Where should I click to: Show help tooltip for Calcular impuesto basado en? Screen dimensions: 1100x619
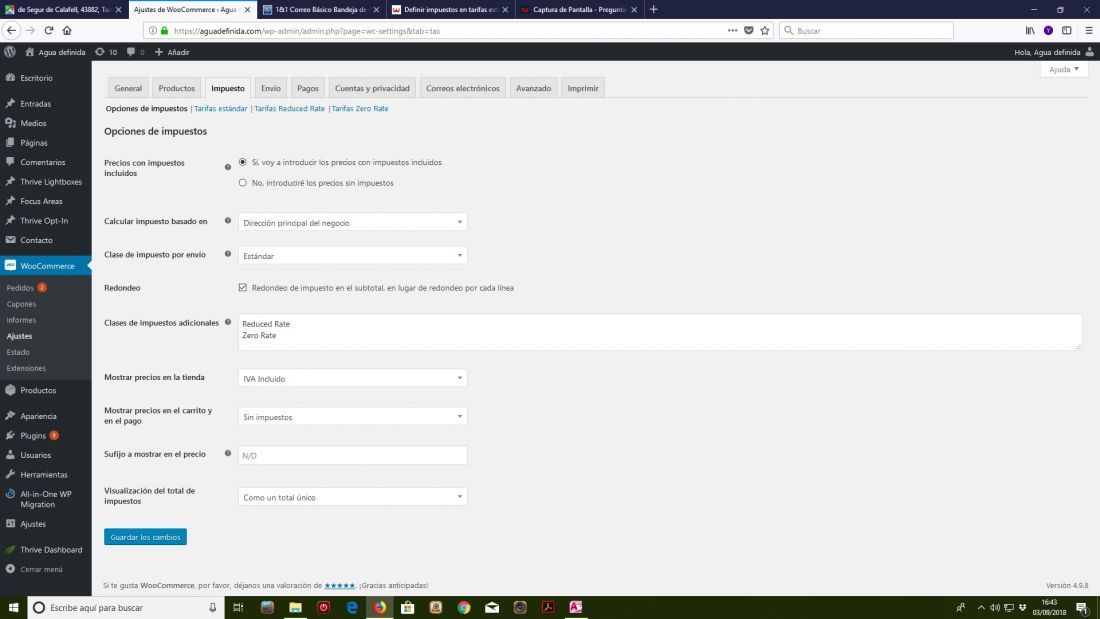click(227, 220)
